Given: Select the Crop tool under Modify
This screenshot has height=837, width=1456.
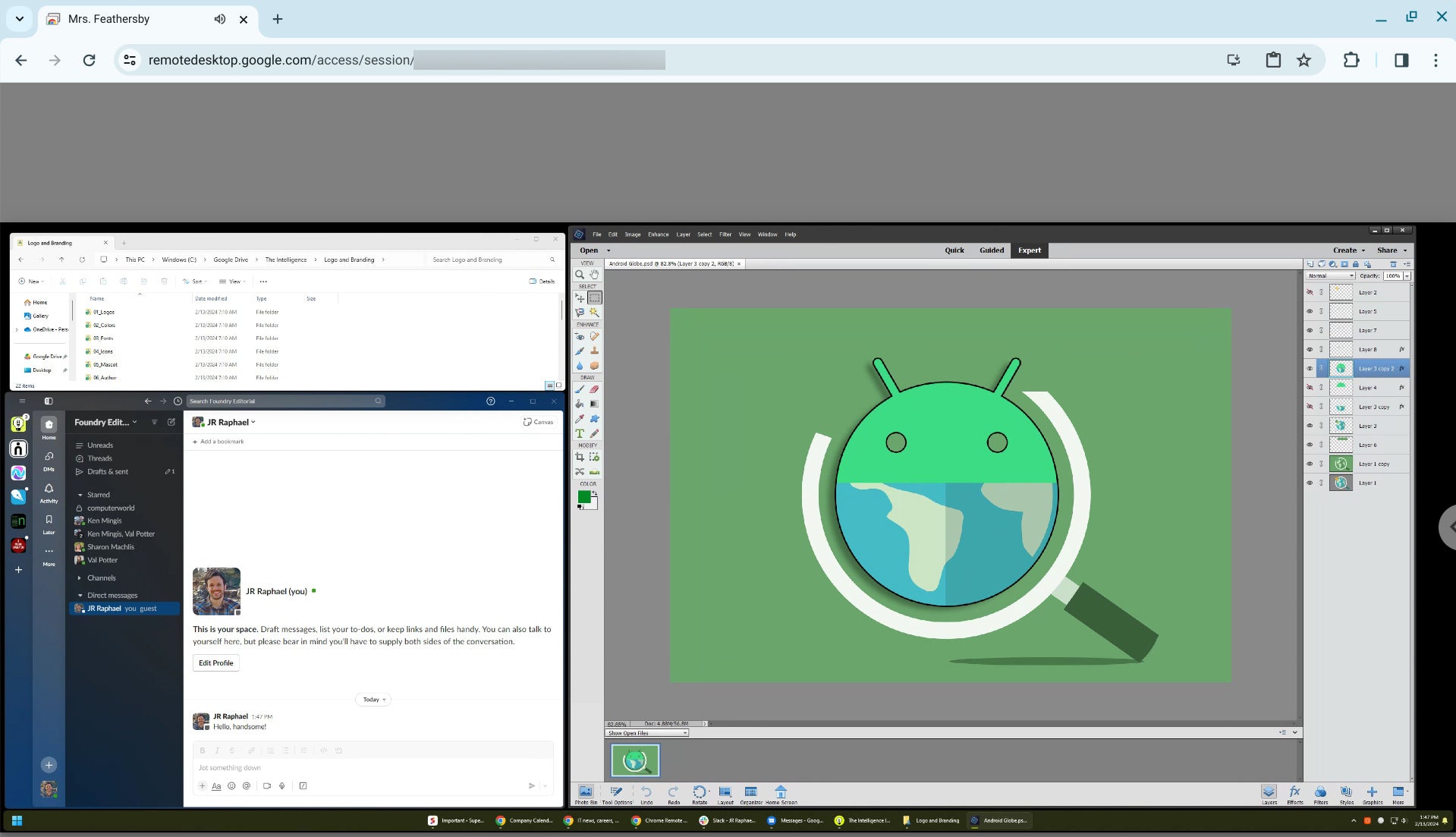Looking at the screenshot, I should (580, 457).
